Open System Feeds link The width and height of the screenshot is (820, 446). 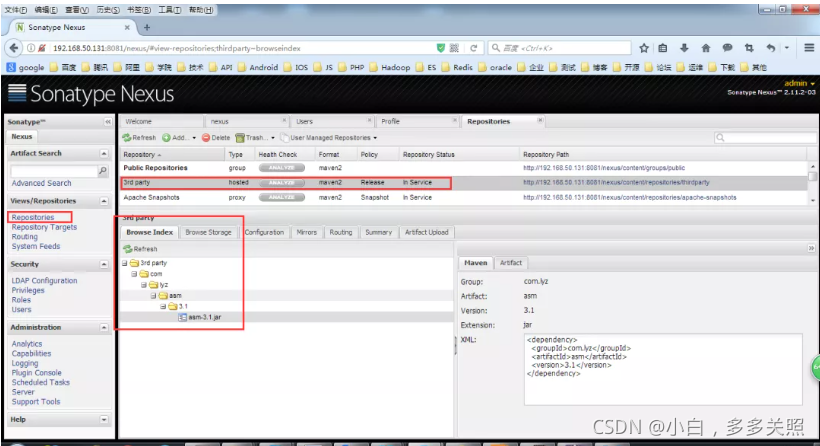pos(36,246)
